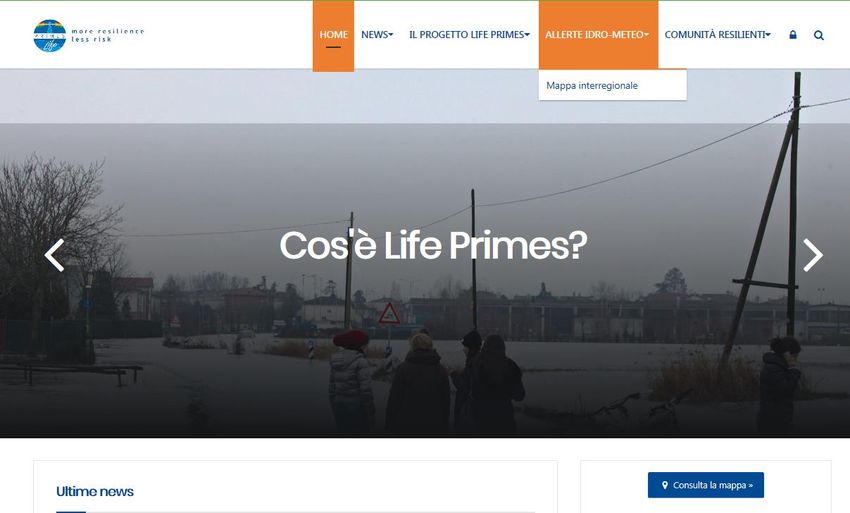Click the 'more resilience less risk' tagline
This screenshot has height=513, width=850.
[108, 35]
